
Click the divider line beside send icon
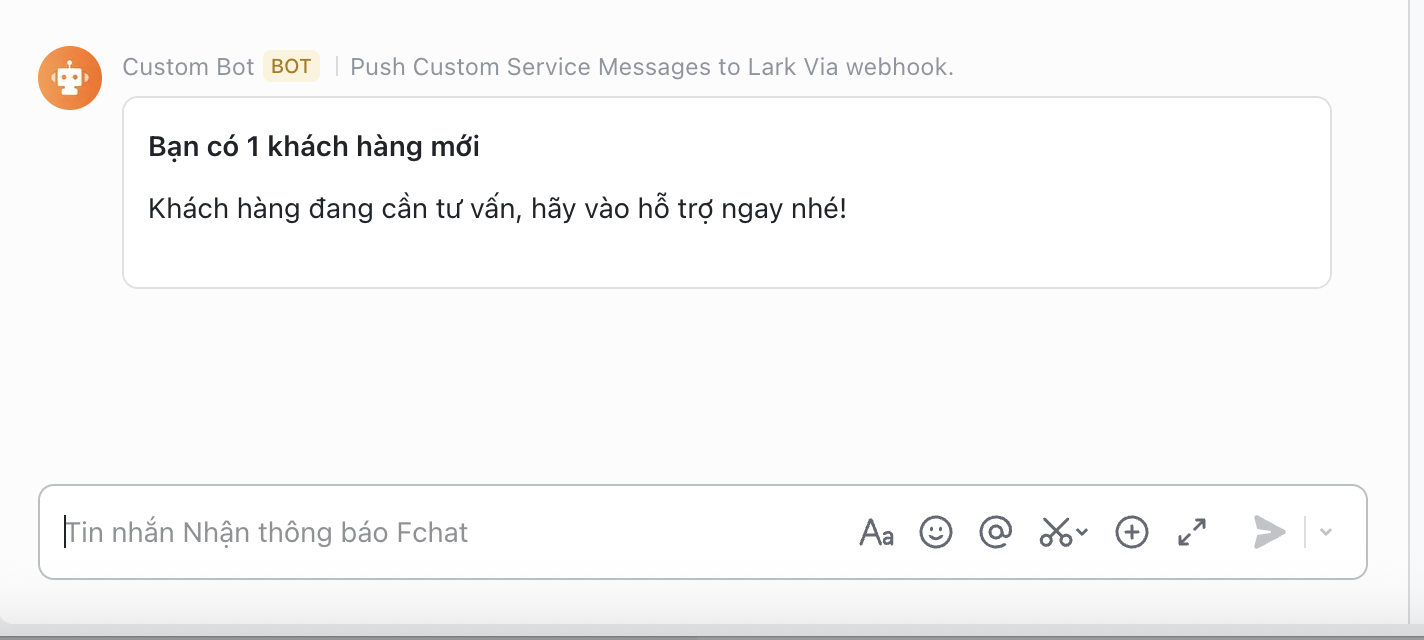point(1305,532)
